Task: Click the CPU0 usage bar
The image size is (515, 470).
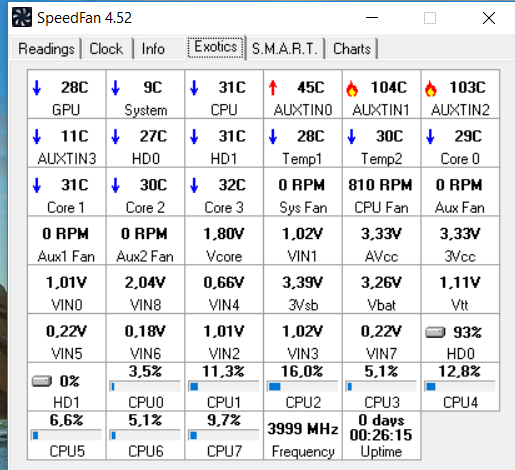Action: pos(145,387)
